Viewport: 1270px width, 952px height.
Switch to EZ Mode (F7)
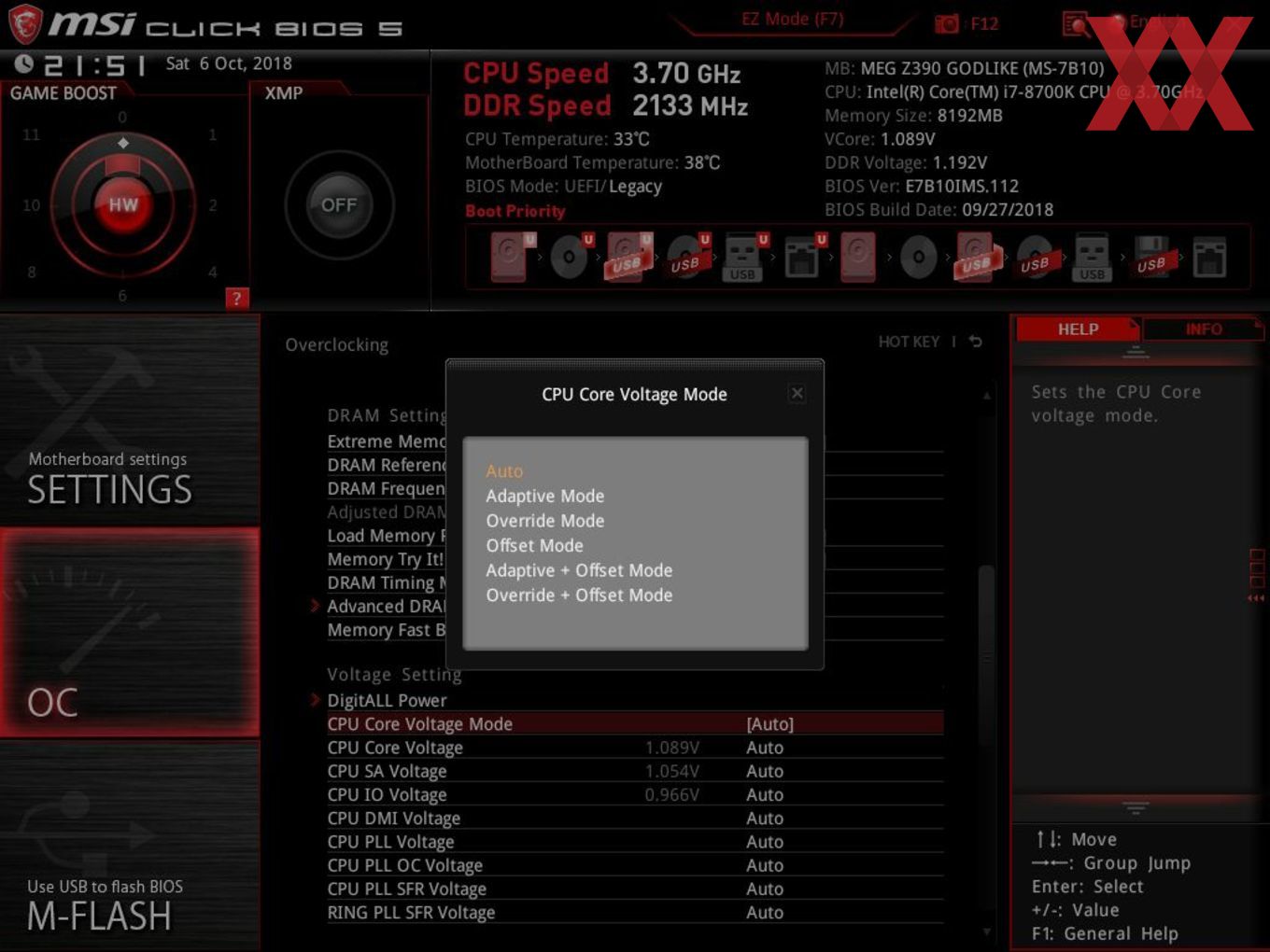792,20
